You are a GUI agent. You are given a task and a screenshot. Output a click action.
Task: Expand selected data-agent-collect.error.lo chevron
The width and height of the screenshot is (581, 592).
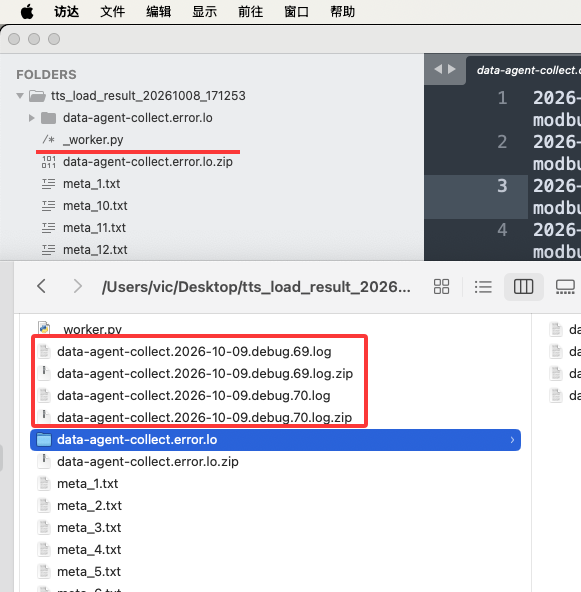pos(512,440)
